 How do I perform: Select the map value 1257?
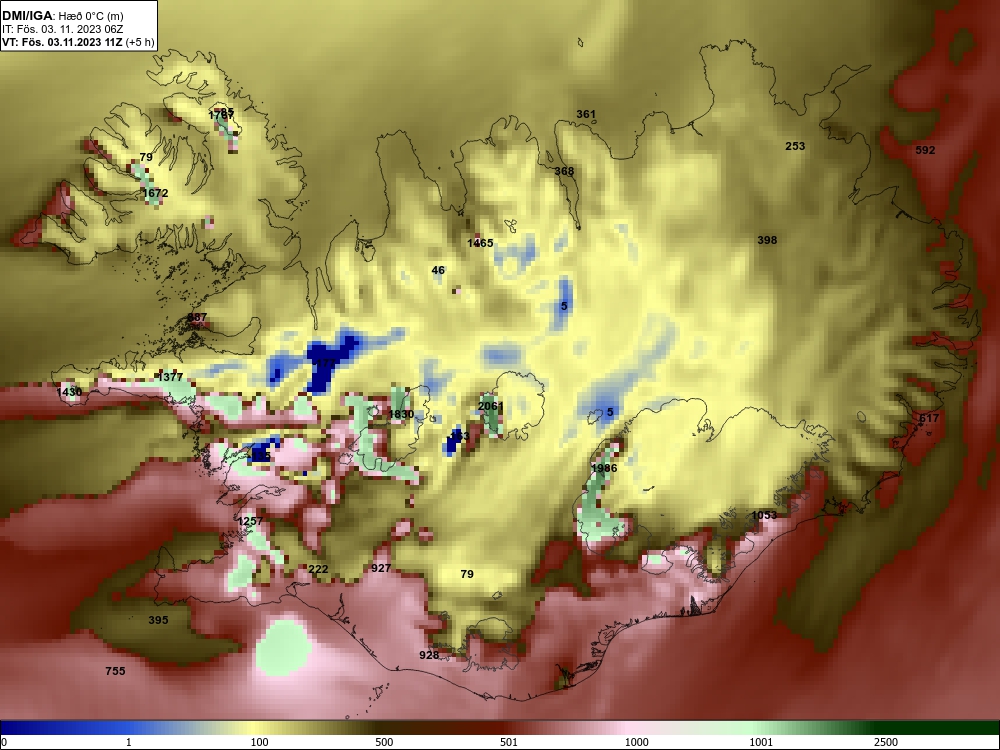(x=250, y=521)
